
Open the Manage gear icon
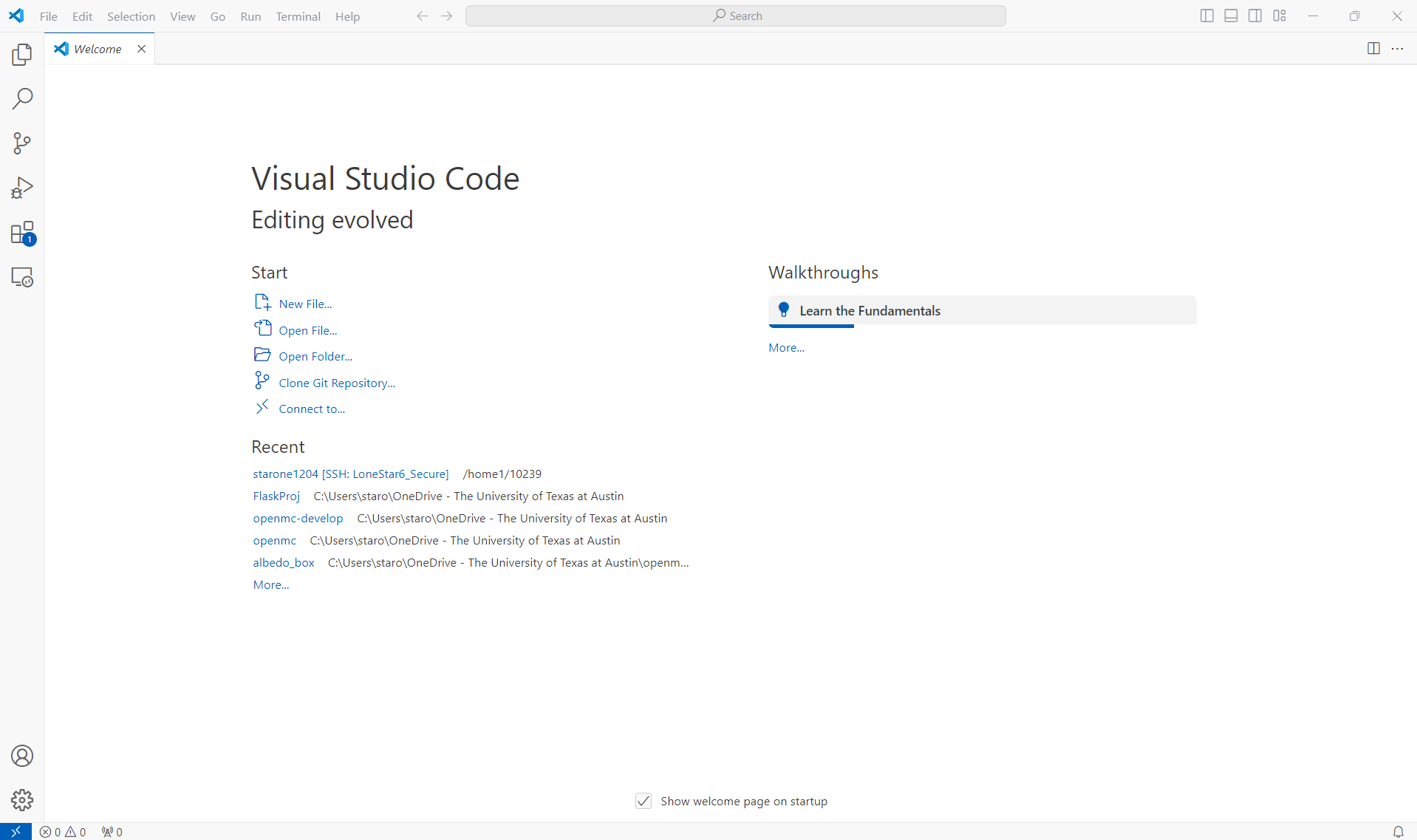click(x=22, y=799)
